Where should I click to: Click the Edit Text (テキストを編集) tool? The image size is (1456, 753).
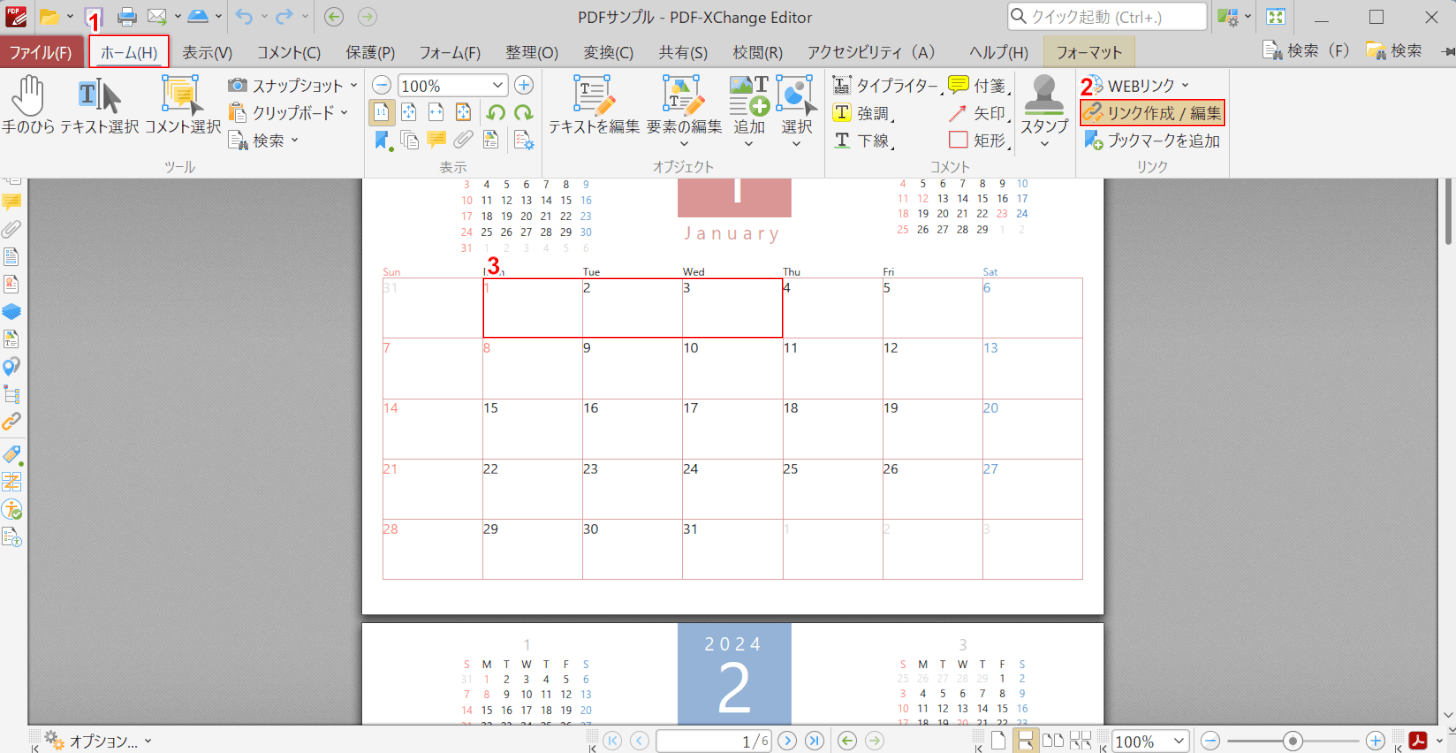coord(594,105)
